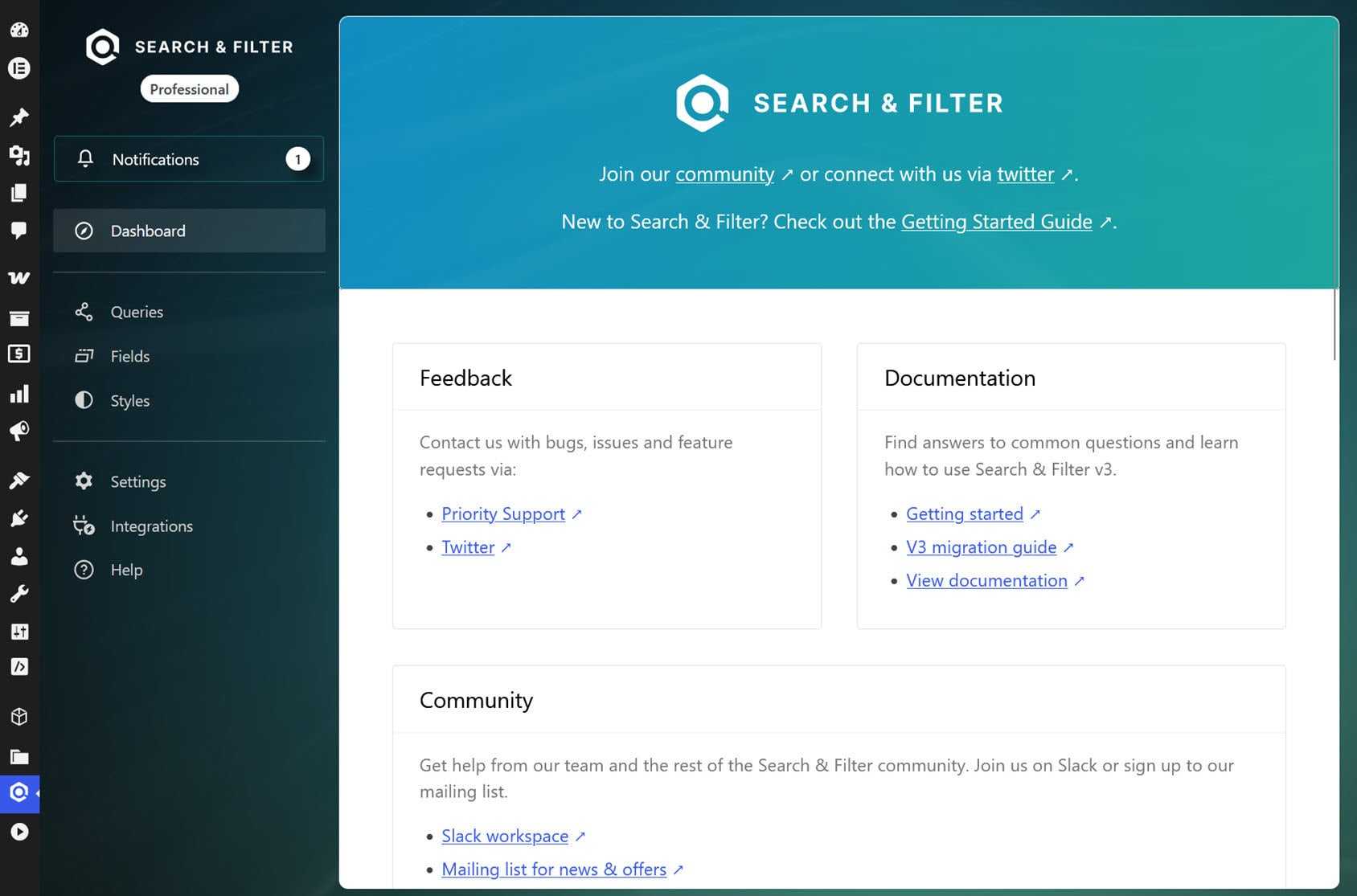Open the folder icon in admin sidebar
This screenshot has height=896, width=1357.
[19, 756]
